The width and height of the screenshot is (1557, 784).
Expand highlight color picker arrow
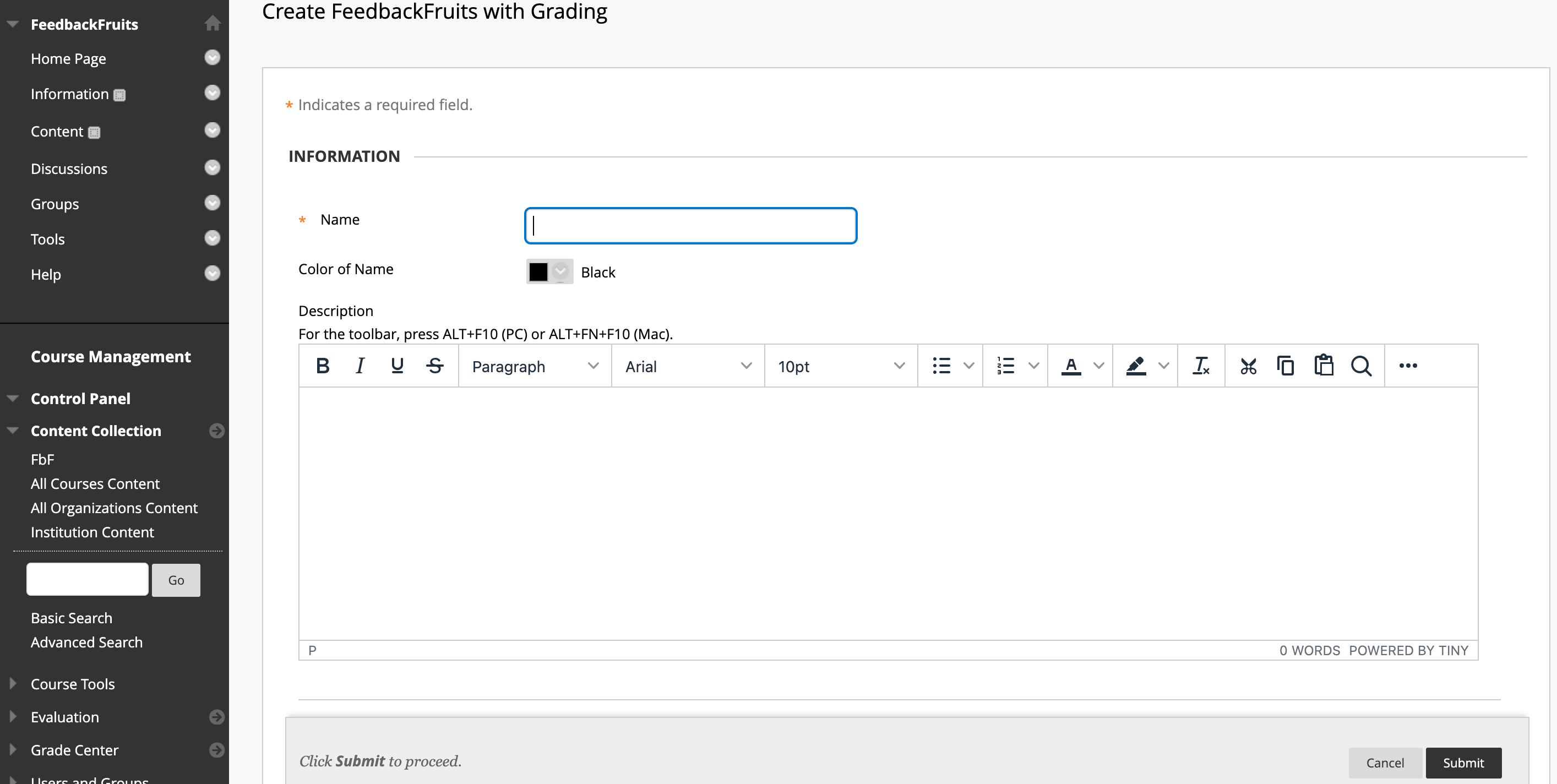coord(1163,366)
